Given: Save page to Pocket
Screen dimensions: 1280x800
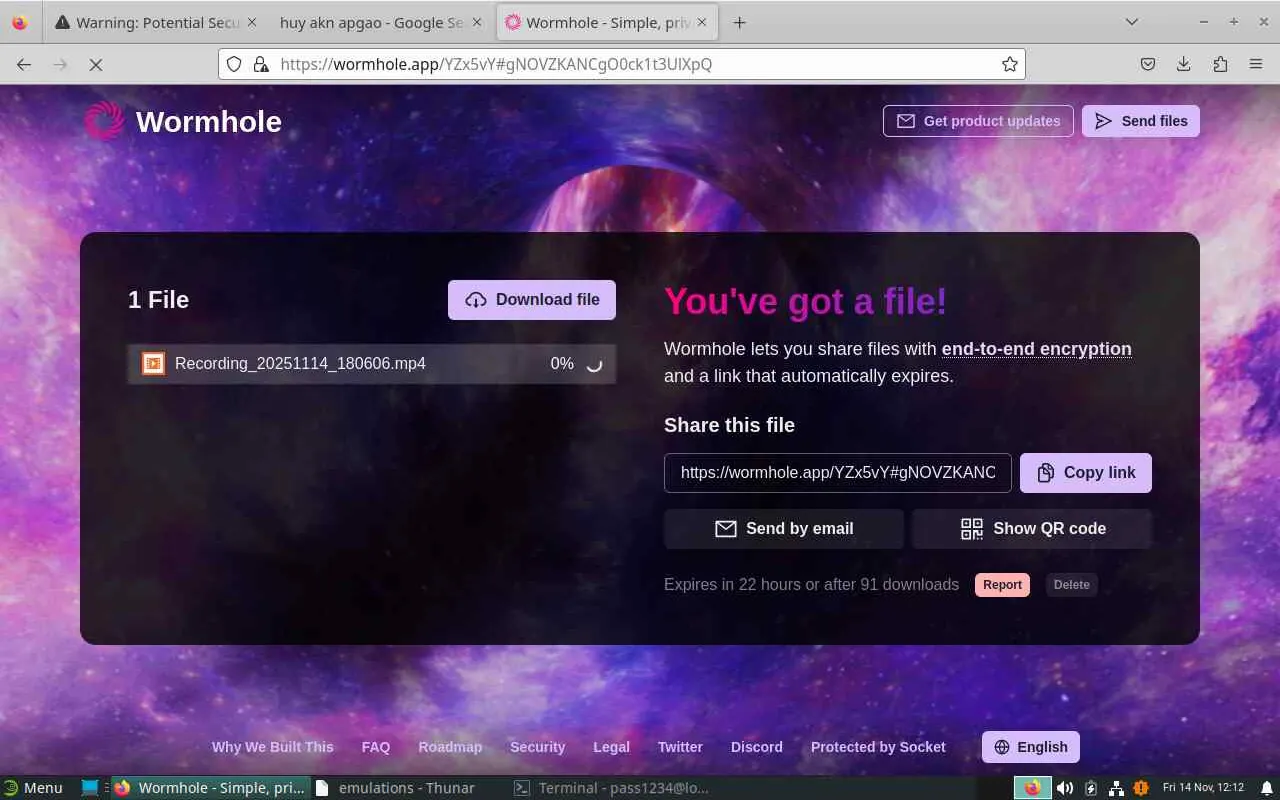Looking at the screenshot, I should coord(1148,64).
